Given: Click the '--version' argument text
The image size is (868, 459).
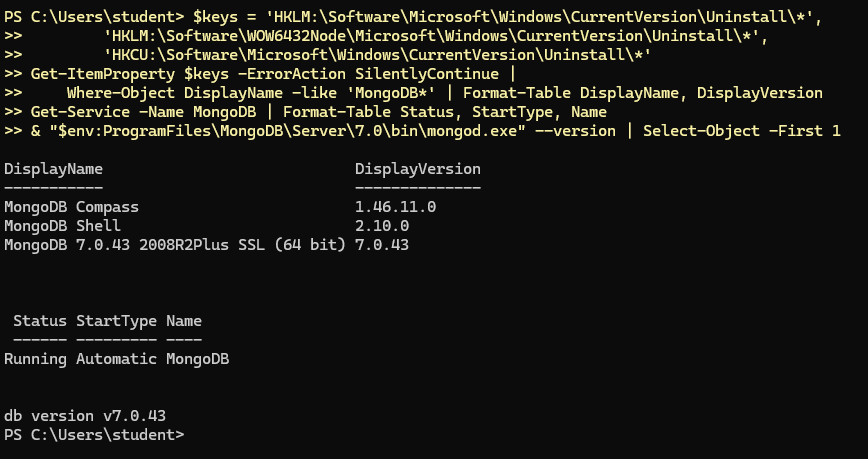Looking at the screenshot, I should [575, 131].
